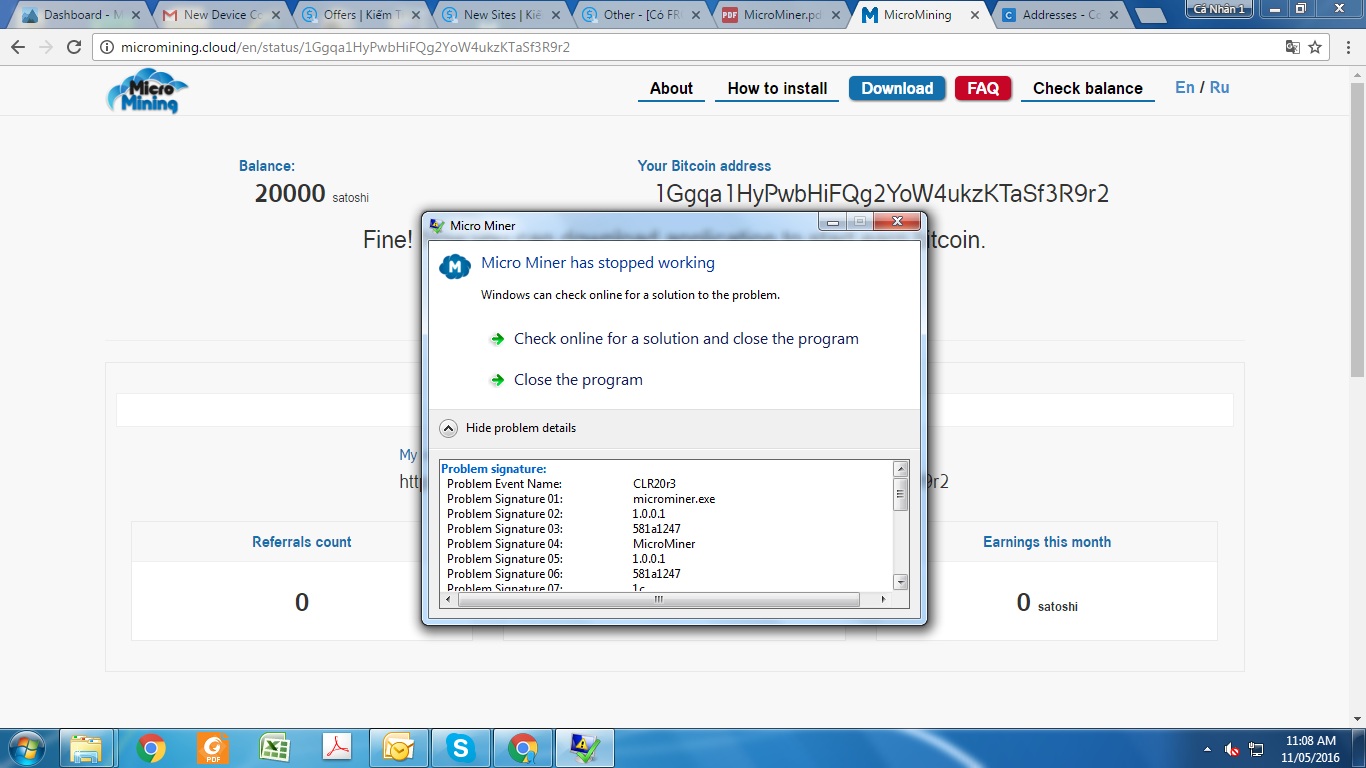Viewport: 1366px width, 768px height.
Task: Click the Hide problem details label
Action: coord(521,428)
